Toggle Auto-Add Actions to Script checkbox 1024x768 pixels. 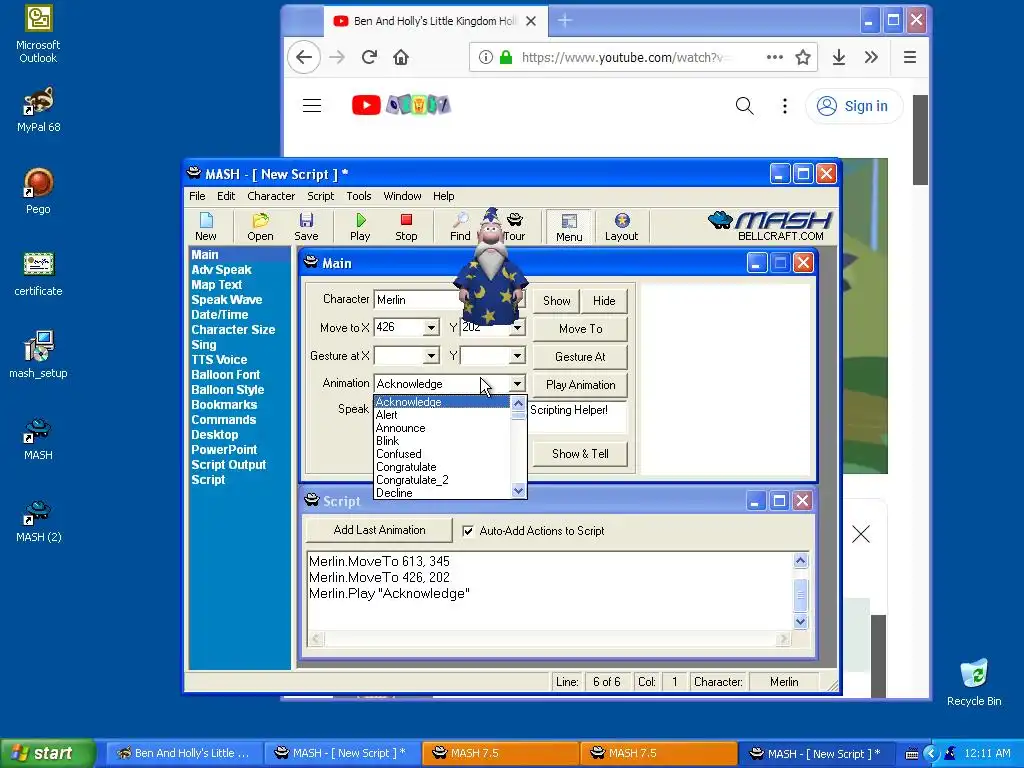468,531
